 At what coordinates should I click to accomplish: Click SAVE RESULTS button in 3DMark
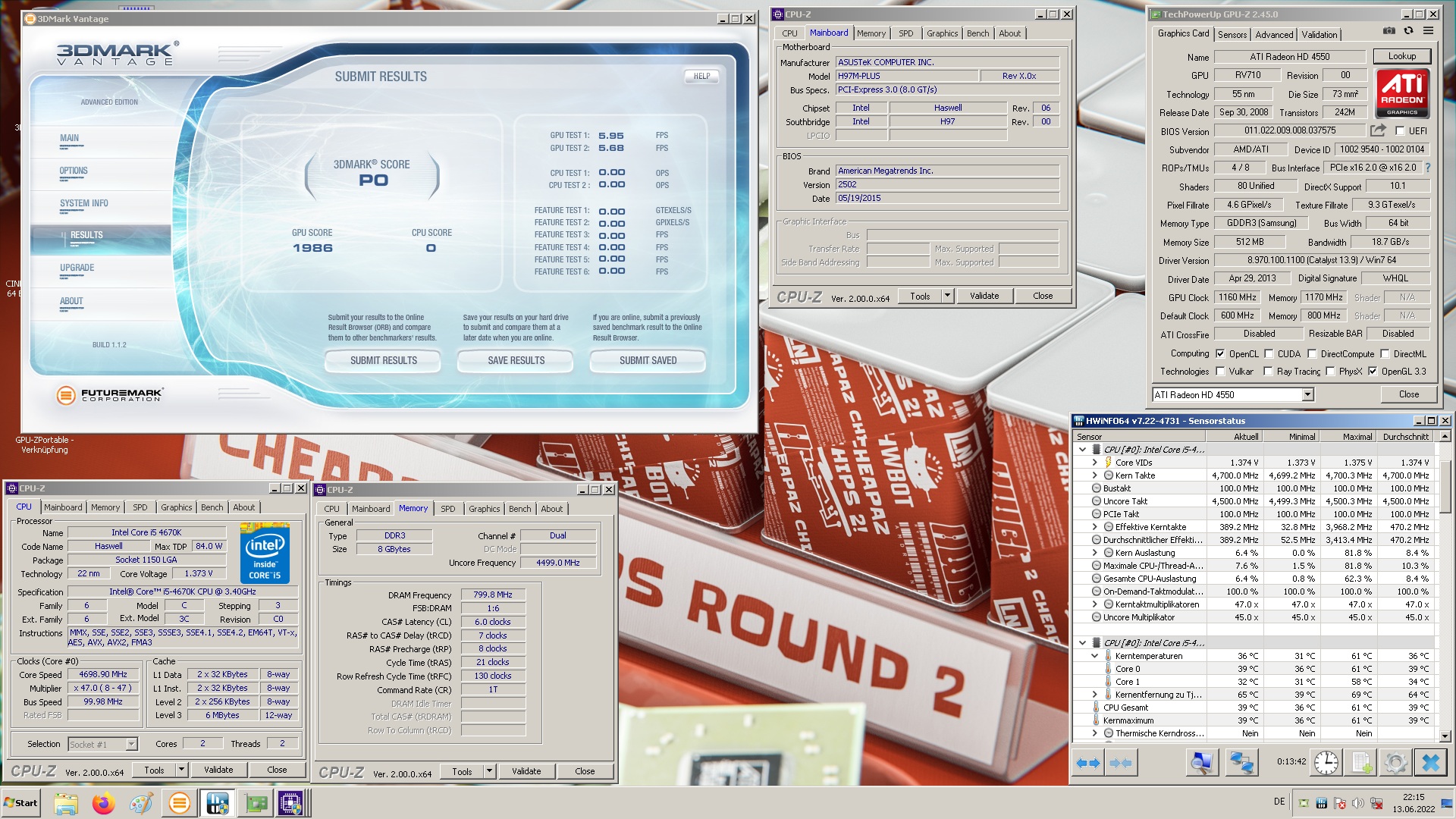[x=516, y=360]
